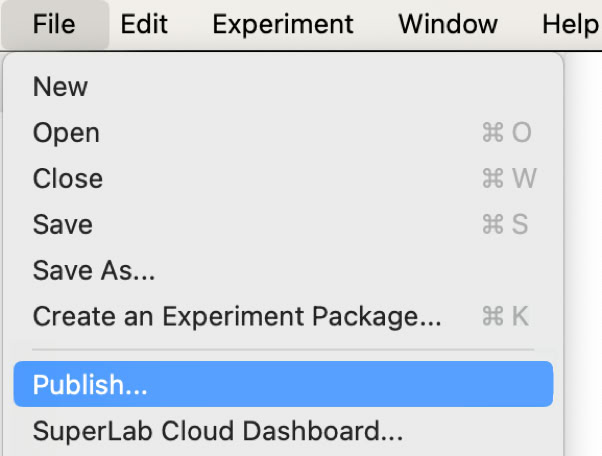
Task: Open the Help menu
Action: 570,23
